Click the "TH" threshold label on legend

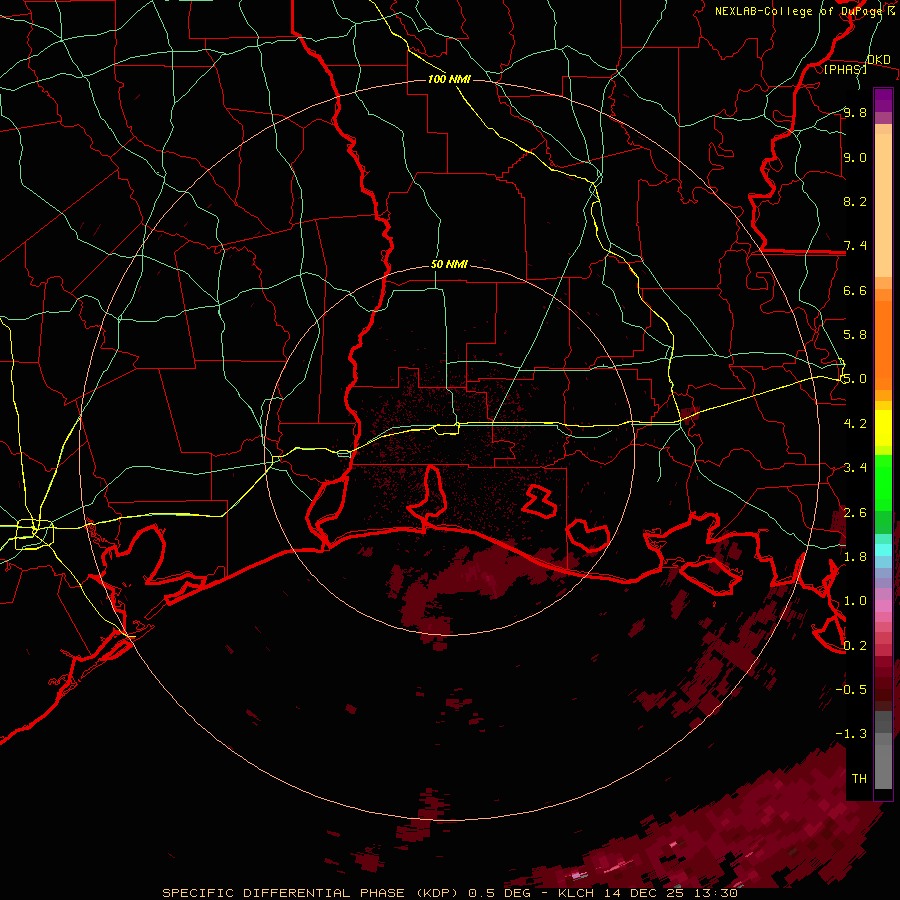pos(859,778)
